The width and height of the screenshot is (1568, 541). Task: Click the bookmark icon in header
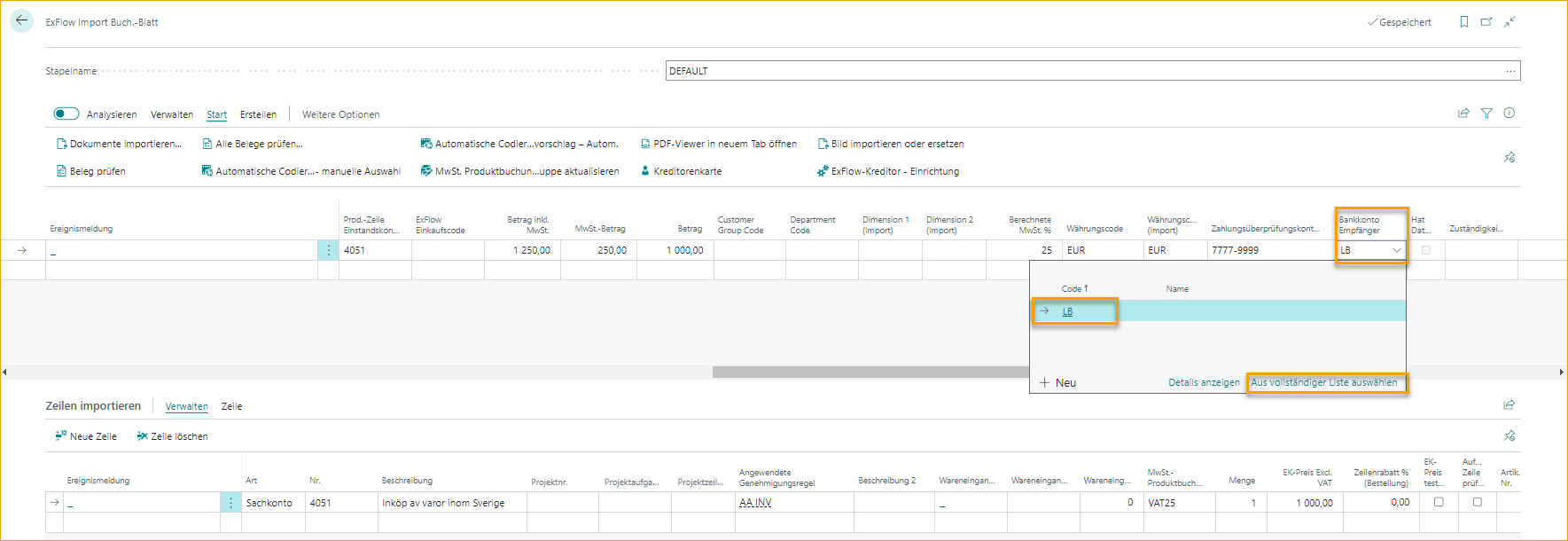[x=1463, y=22]
